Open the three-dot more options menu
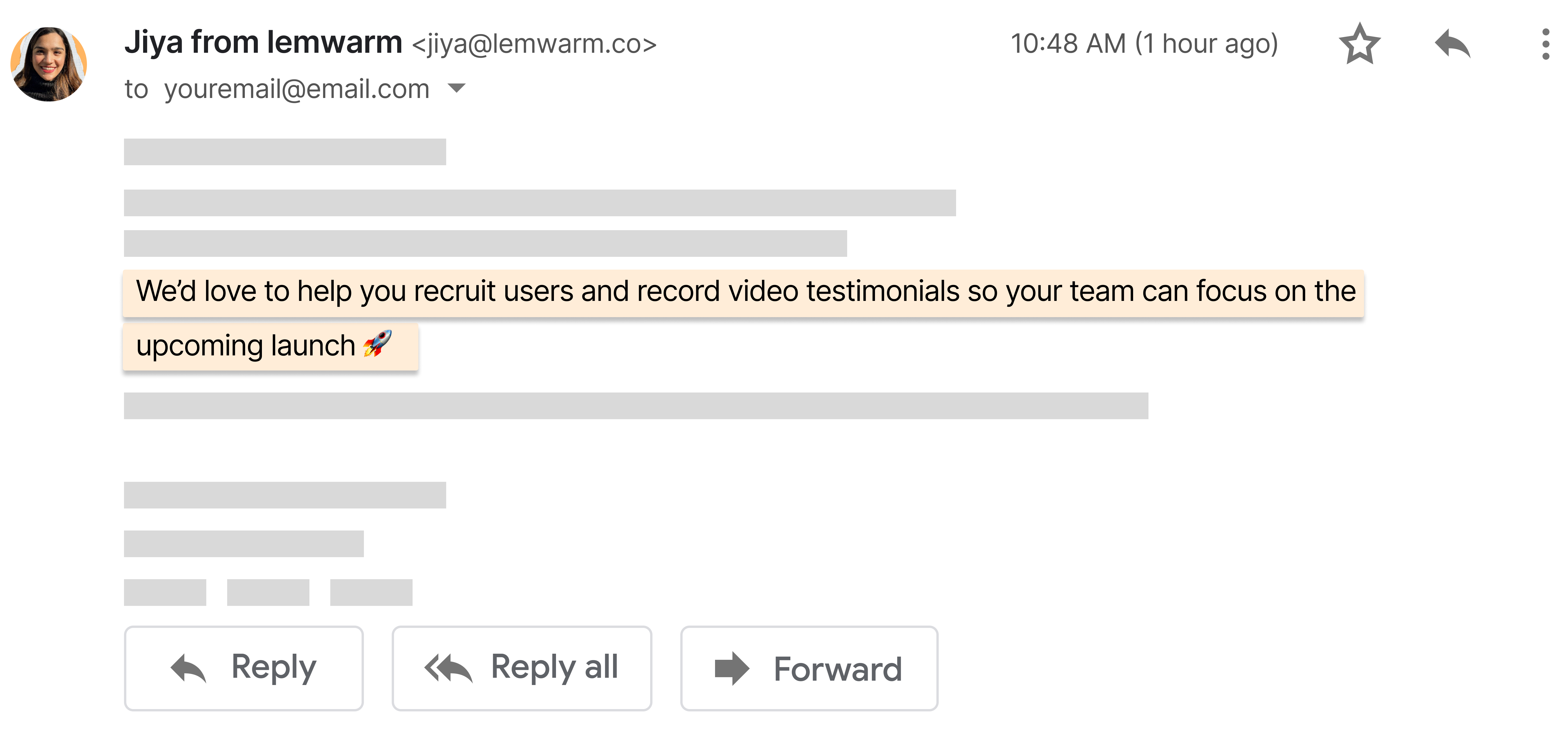This screenshot has height=734, width=1568. 1545,44
